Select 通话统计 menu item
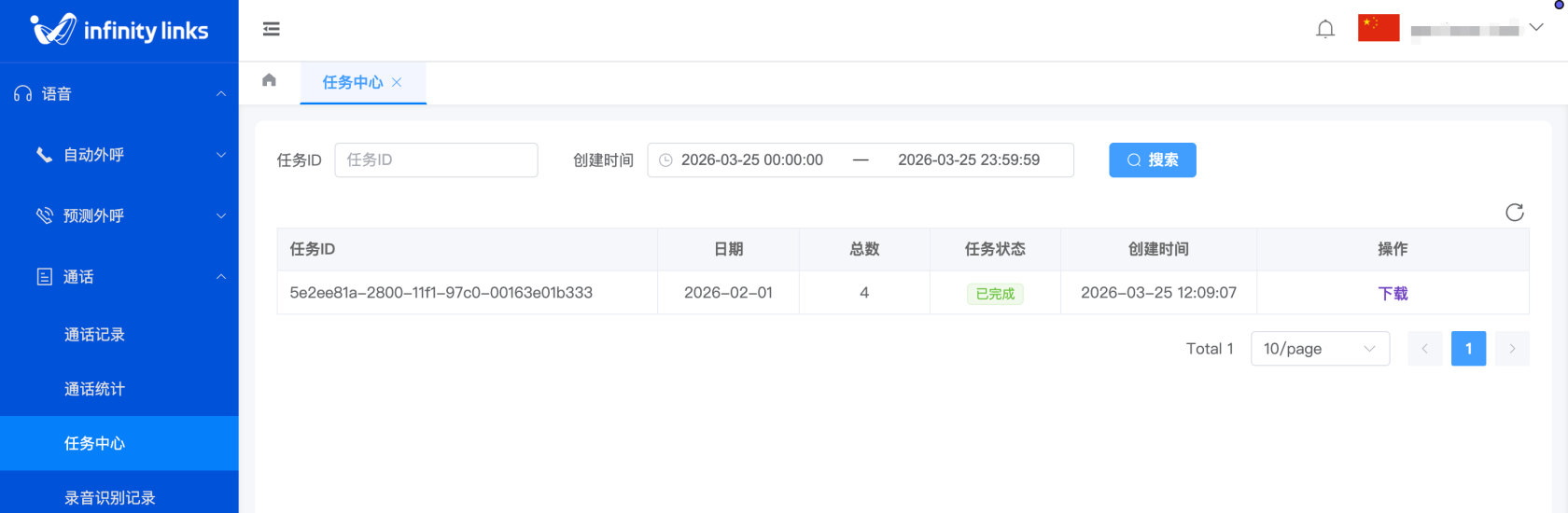This screenshot has width=1568, height=513. click(x=94, y=389)
